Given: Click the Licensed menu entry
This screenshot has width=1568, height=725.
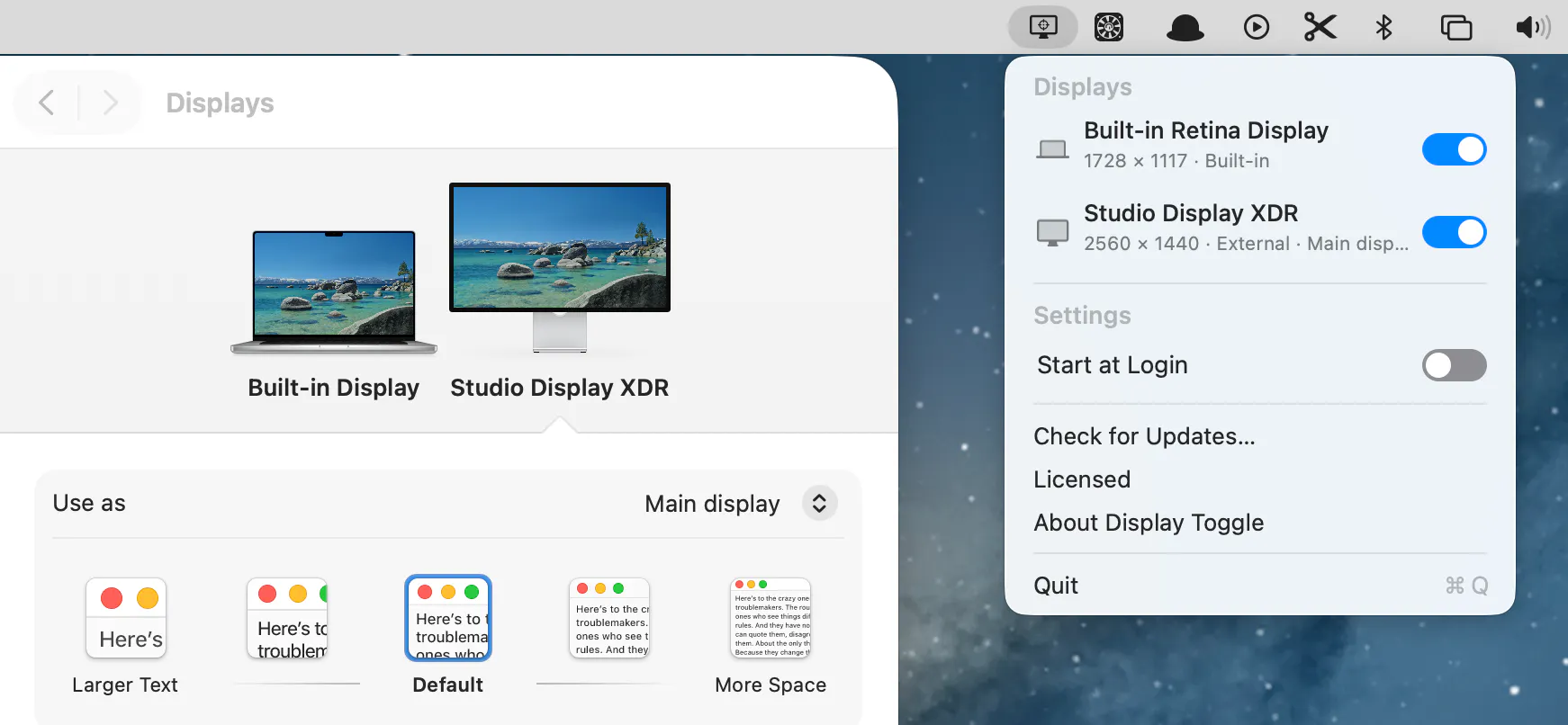Looking at the screenshot, I should 1082,479.
